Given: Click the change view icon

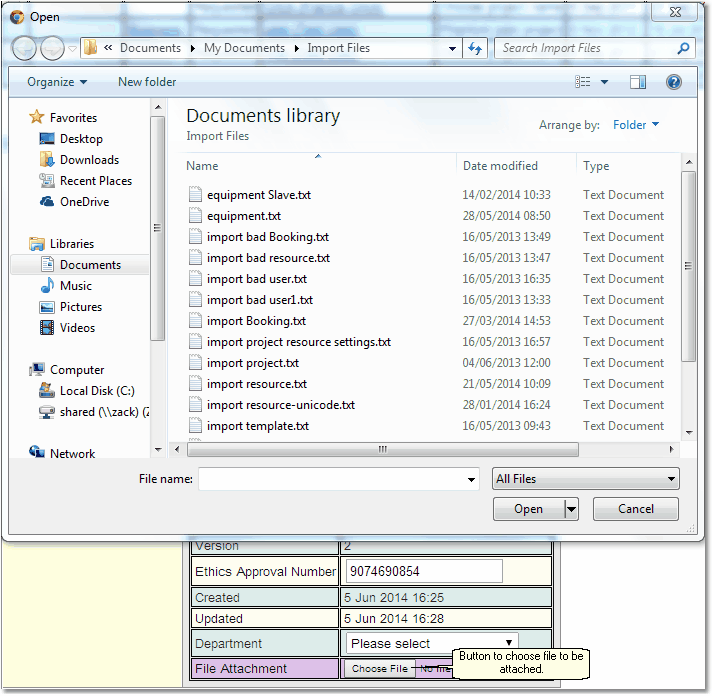Looking at the screenshot, I should 584,82.
